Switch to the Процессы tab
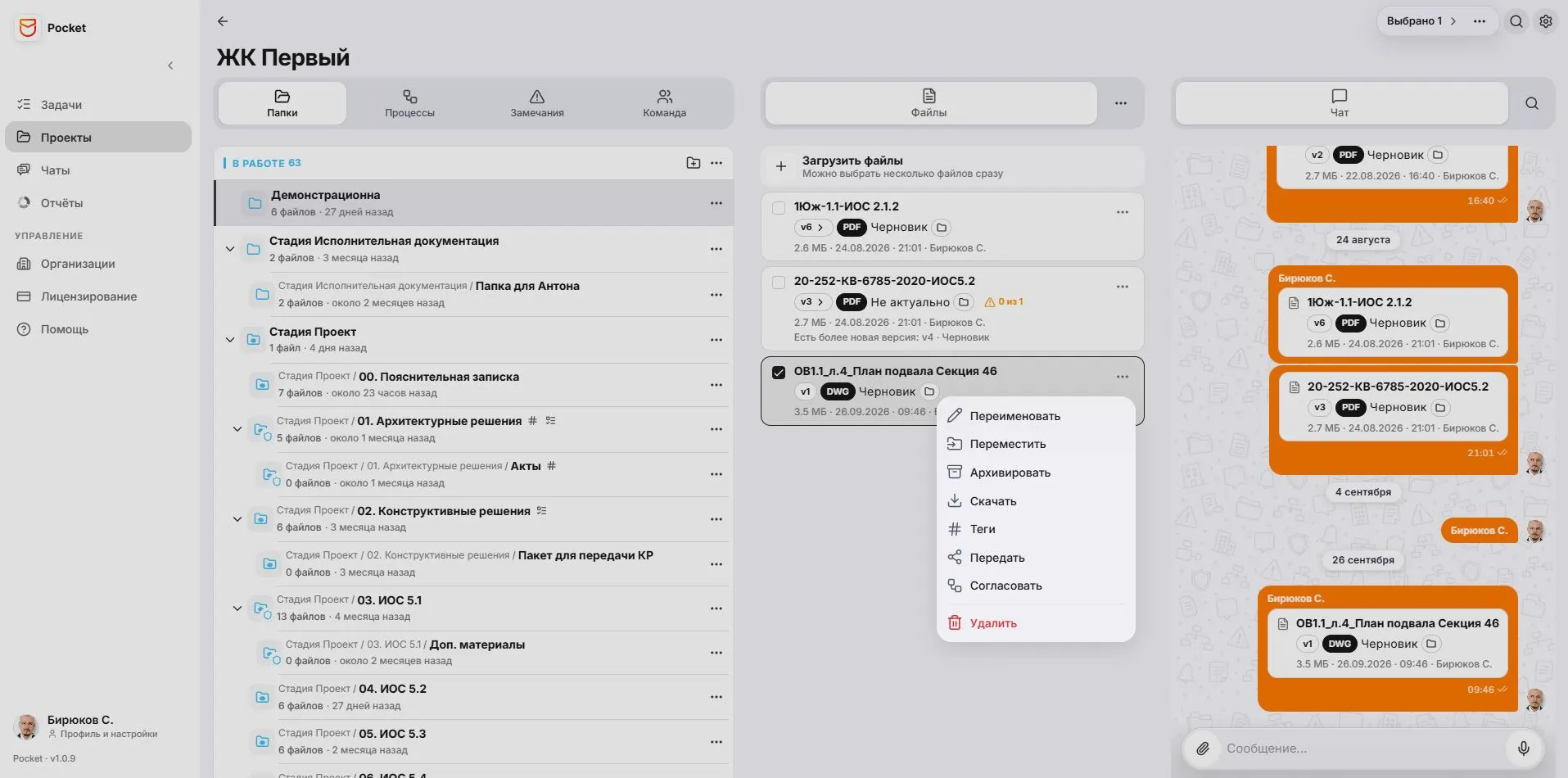The height and width of the screenshot is (778, 1568). coord(409,103)
